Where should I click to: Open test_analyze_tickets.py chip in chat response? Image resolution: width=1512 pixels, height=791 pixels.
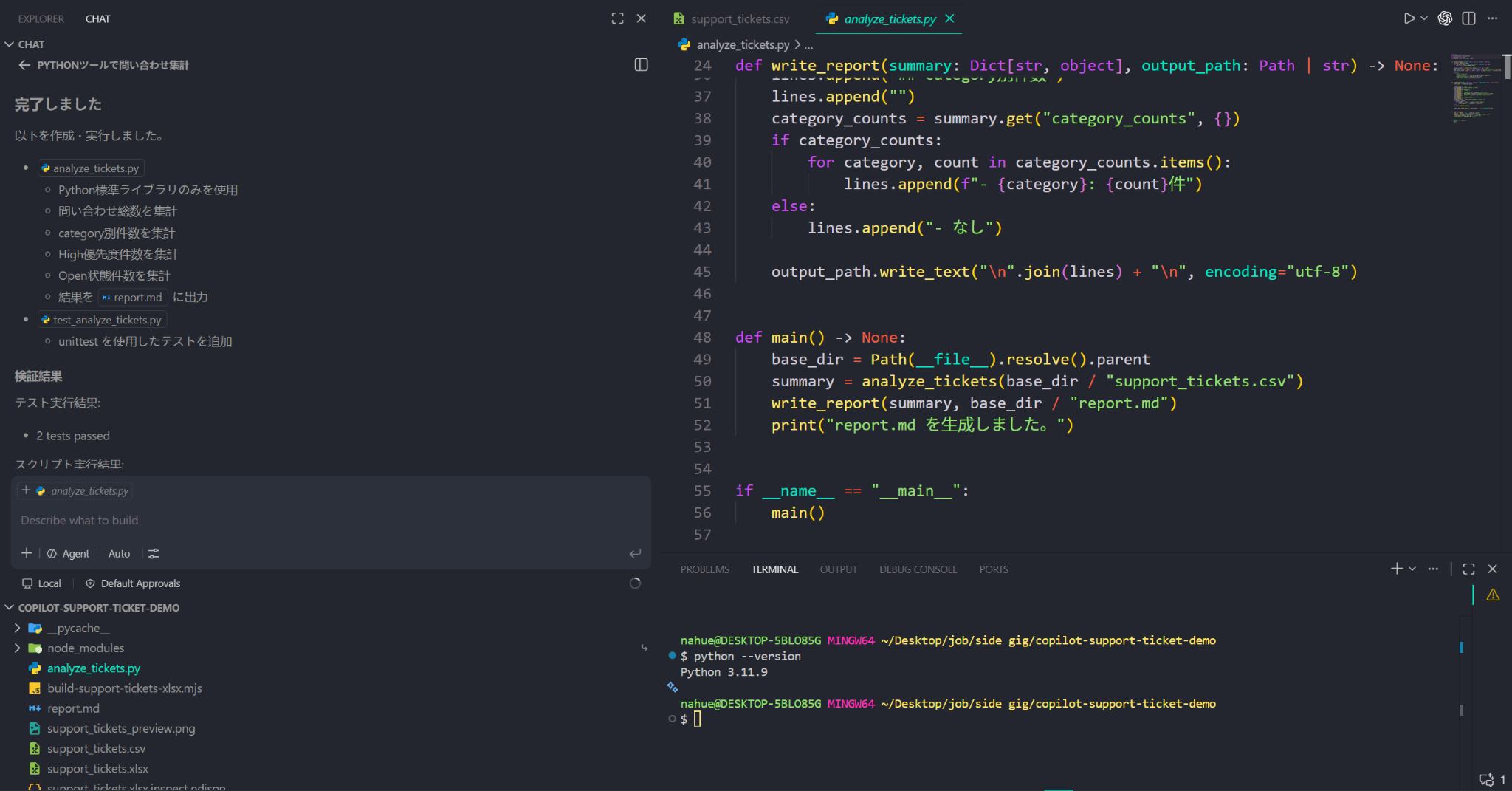point(102,320)
